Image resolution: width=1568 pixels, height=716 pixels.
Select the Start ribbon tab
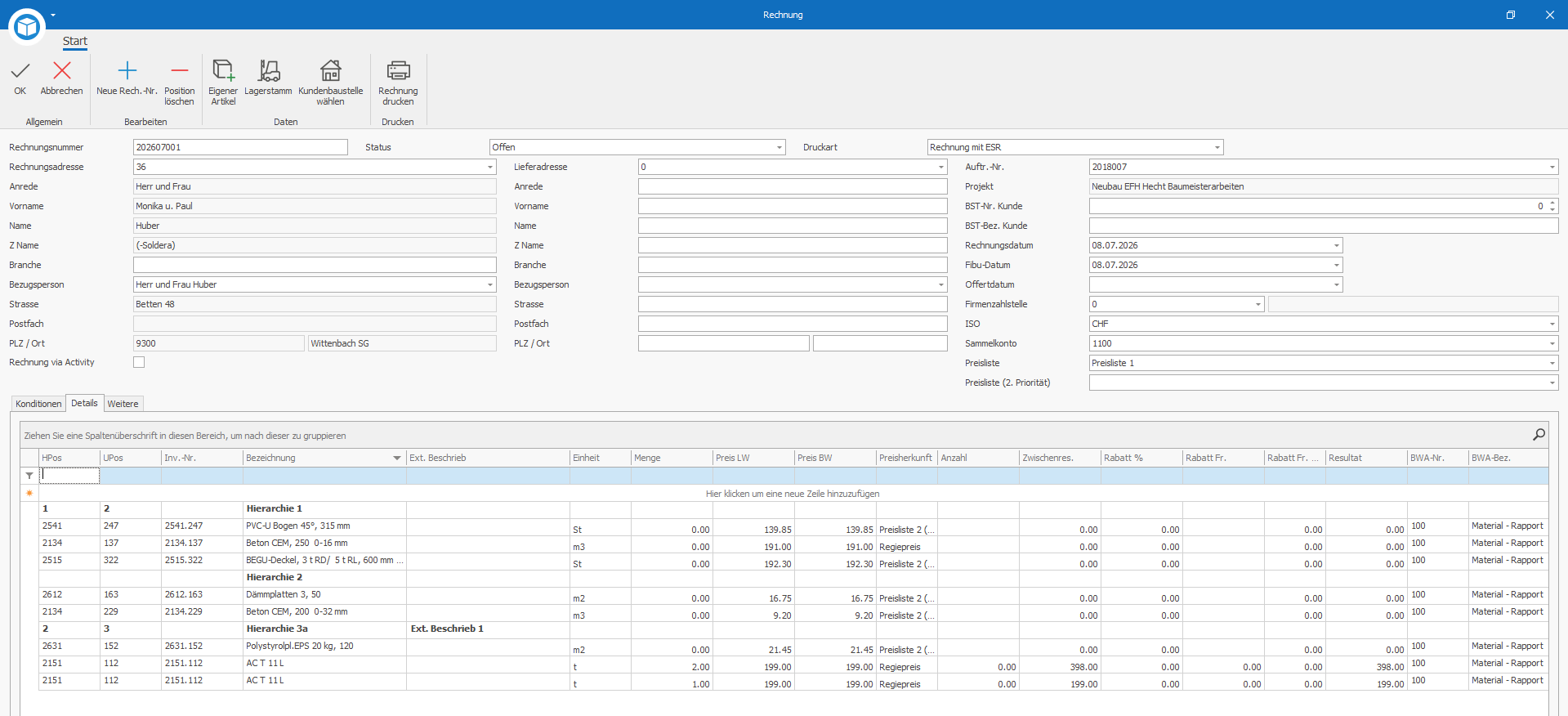[x=75, y=41]
